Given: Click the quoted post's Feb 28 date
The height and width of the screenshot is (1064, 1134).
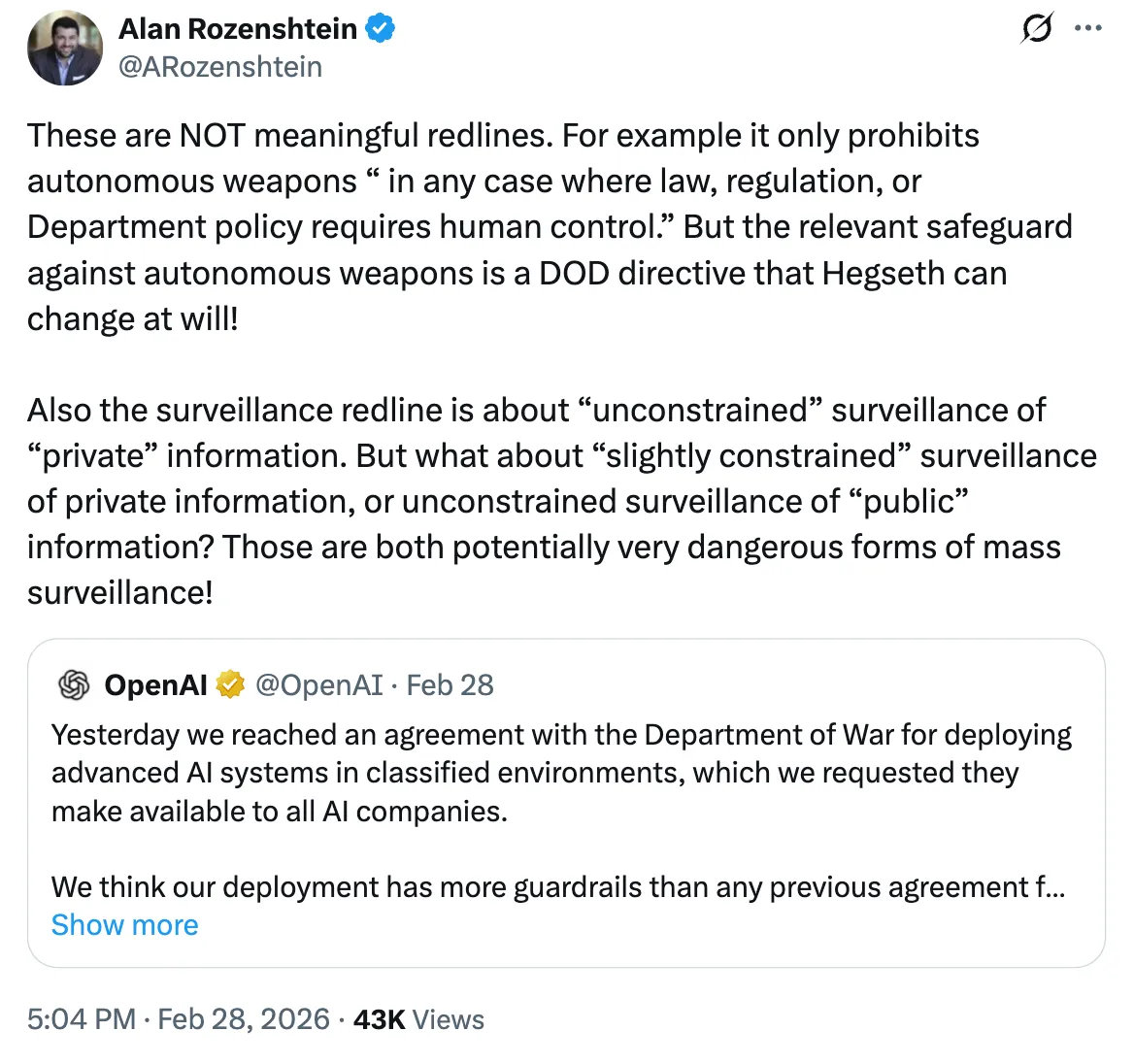Looking at the screenshot, I should pos(450,685).
